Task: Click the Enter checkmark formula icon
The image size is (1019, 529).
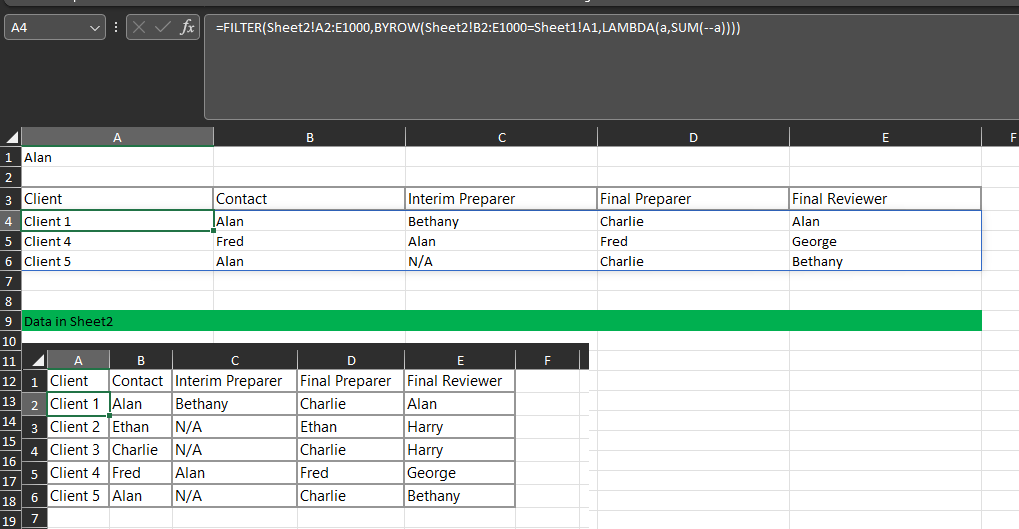Action: [162, 27]
